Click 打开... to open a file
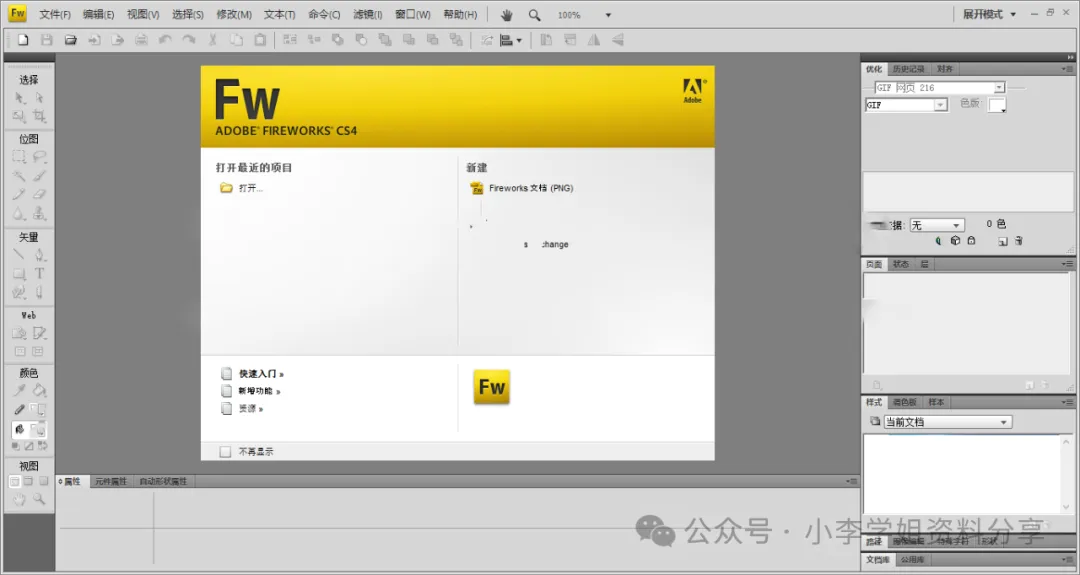 pyautogui.click(x=241, y=188)
